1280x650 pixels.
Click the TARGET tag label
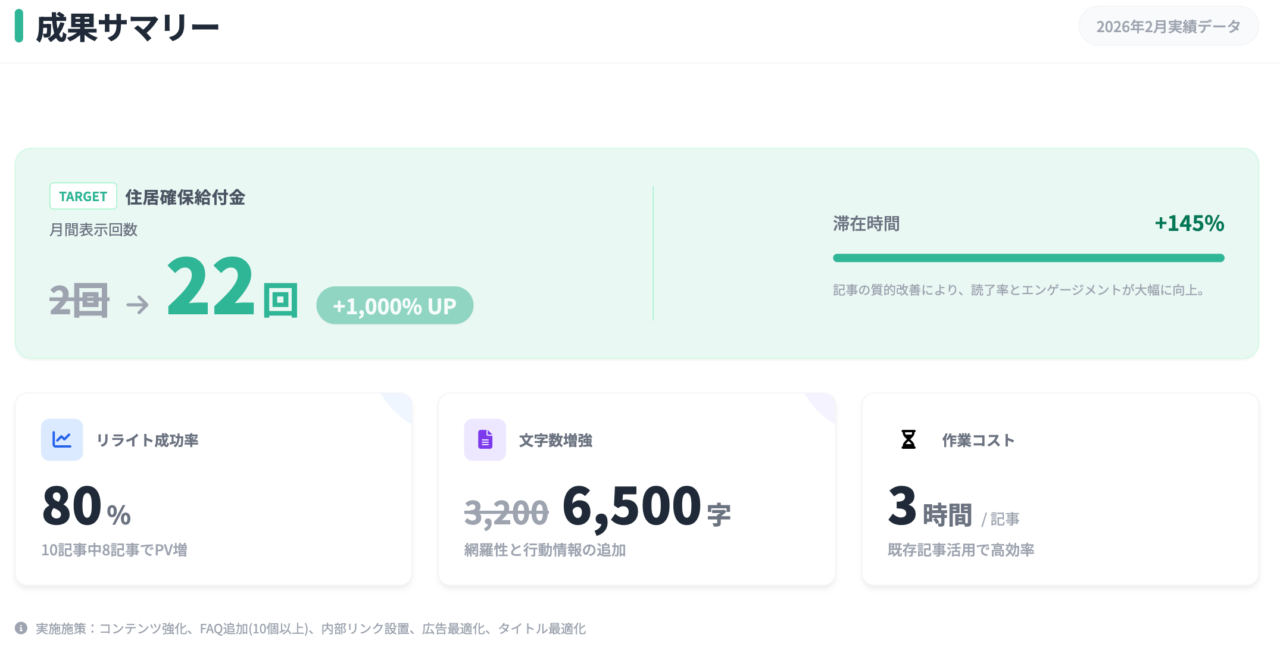83,197
